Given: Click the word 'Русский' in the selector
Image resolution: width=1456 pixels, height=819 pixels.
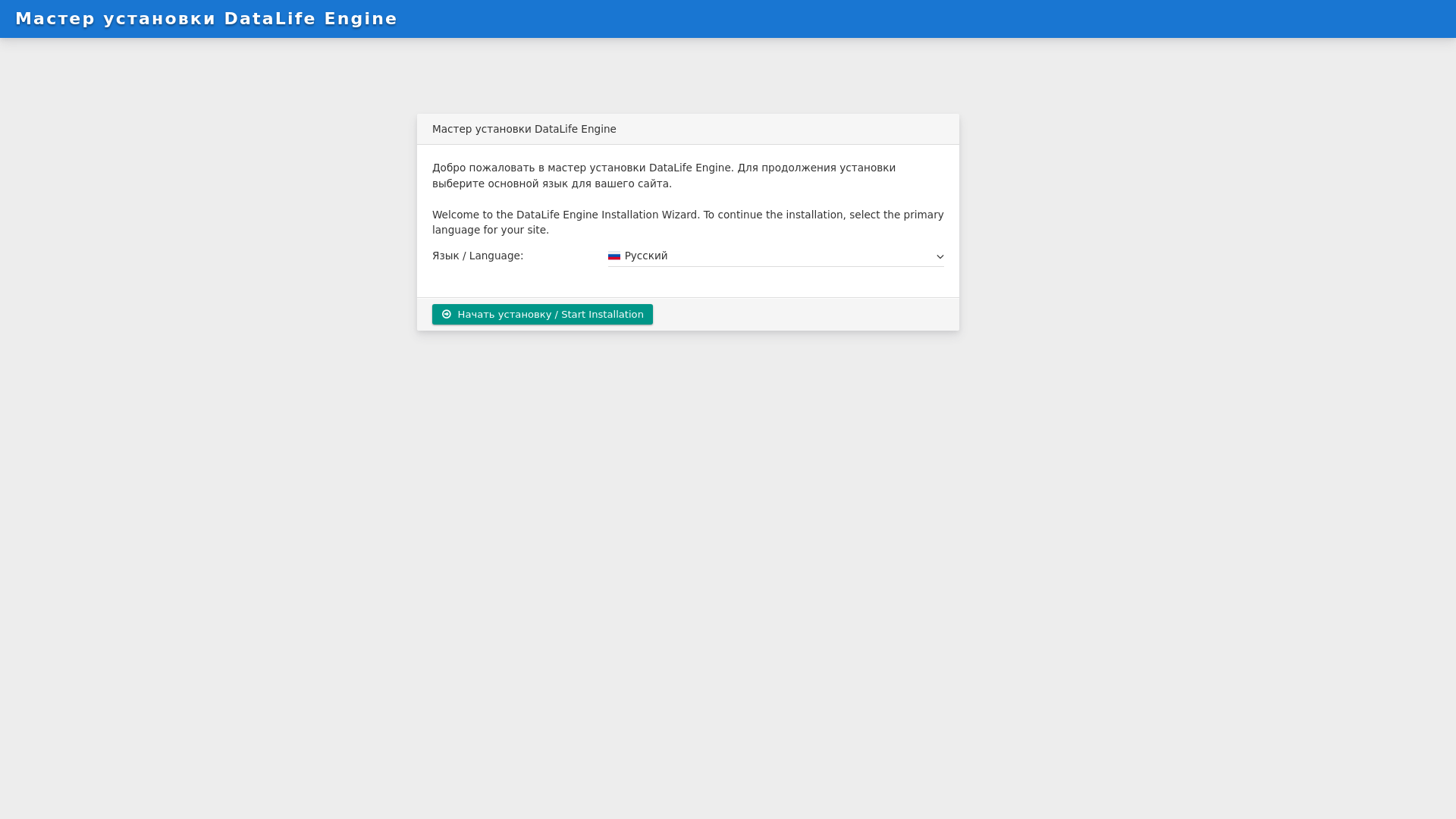Looking at the screenshot, I should (x=646, y=256).
